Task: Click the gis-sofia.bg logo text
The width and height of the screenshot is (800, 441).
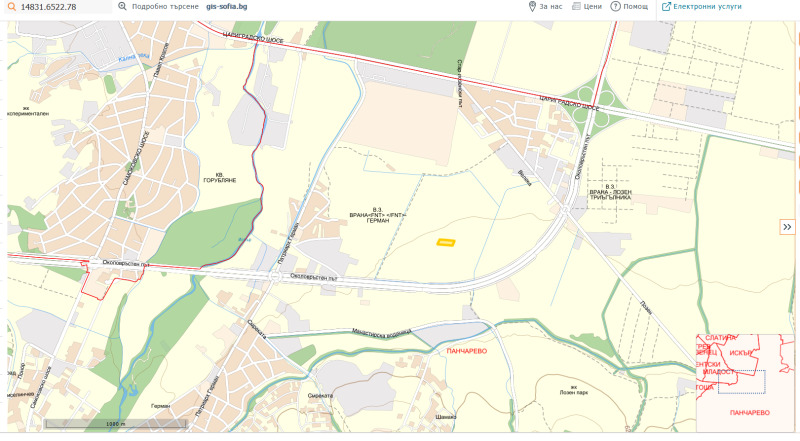Action: (x=227, y=7)
